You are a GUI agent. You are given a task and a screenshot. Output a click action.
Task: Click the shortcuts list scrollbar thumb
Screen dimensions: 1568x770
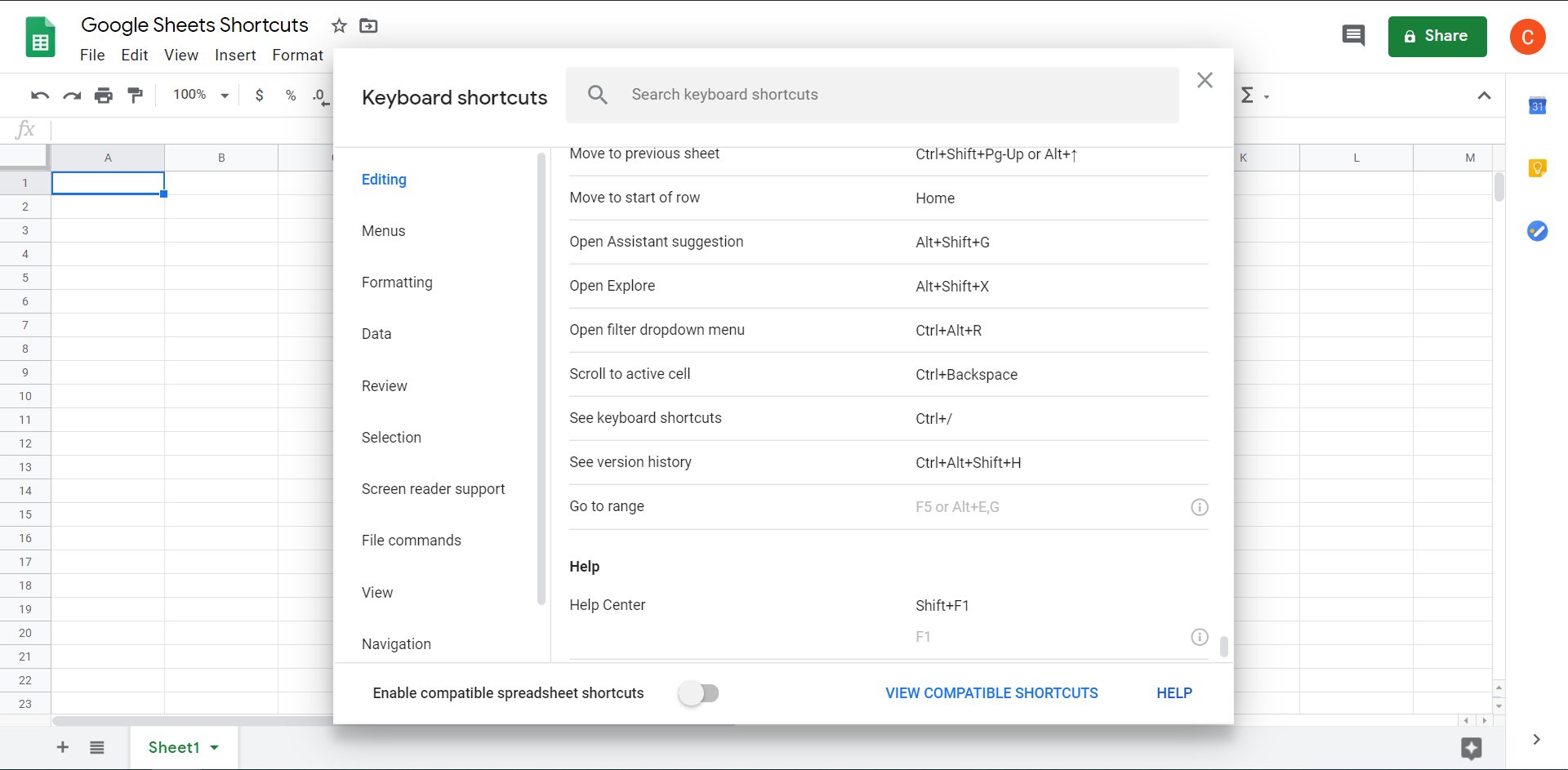tap(1223, 647)
